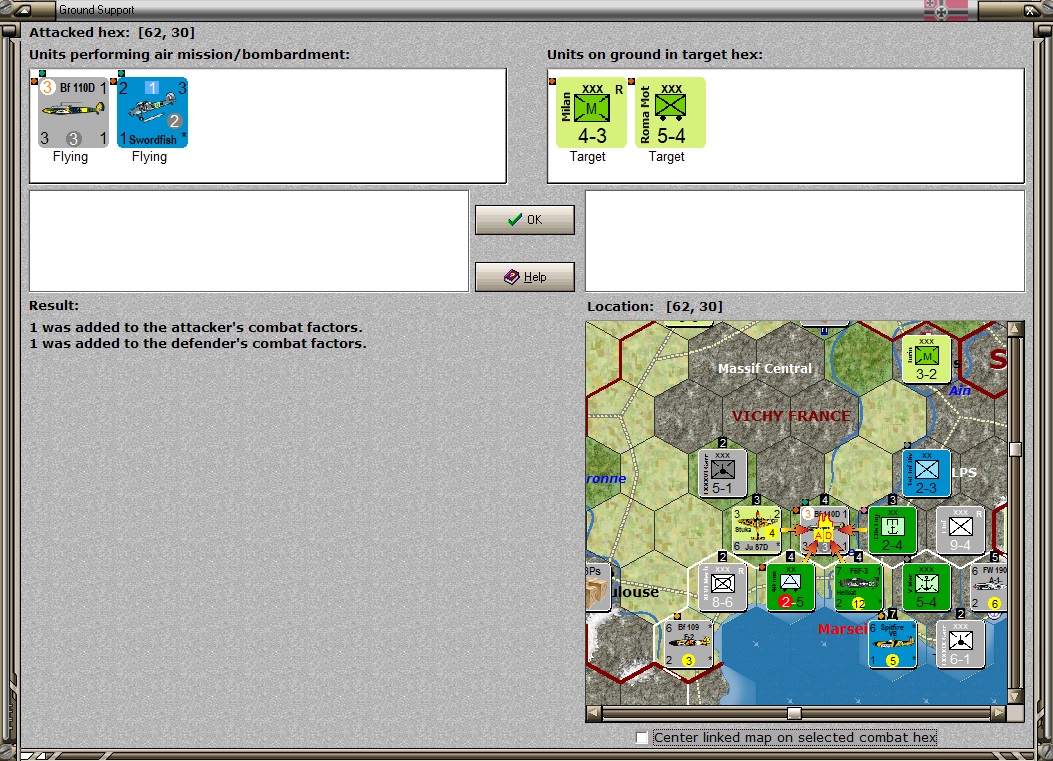The height and width of the screenshot is (761, 1053).
Task: Select the Swordfish flying air unit
Action: coord(152,112)
